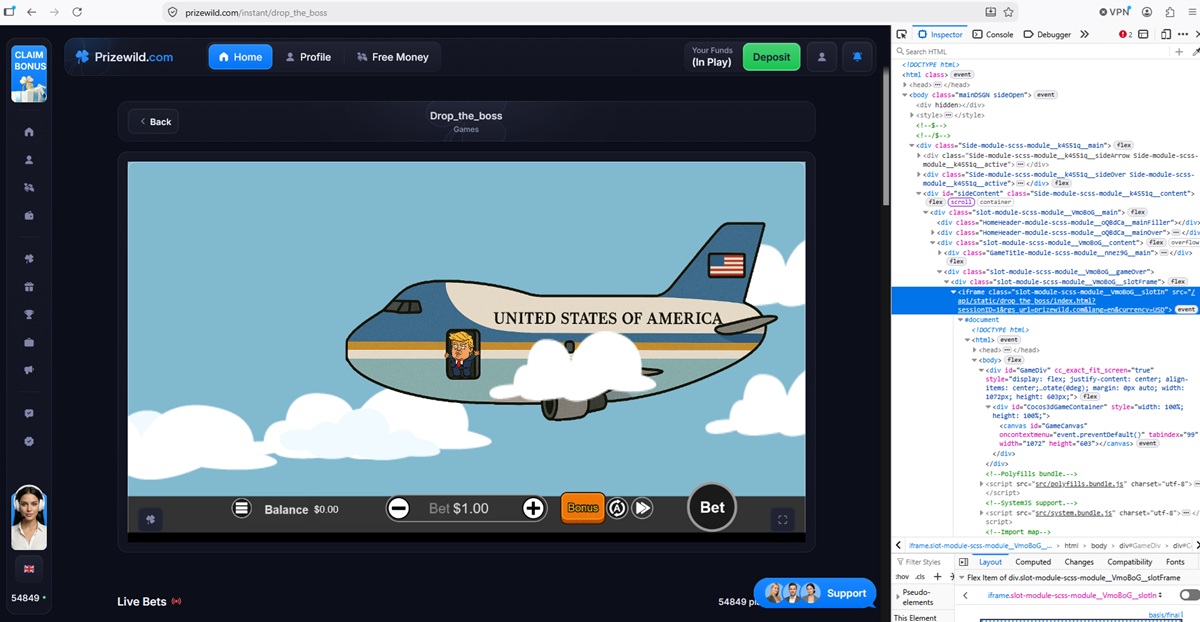
Task: Toggle the autoplay A icon
Action: (x=618, y=508)
